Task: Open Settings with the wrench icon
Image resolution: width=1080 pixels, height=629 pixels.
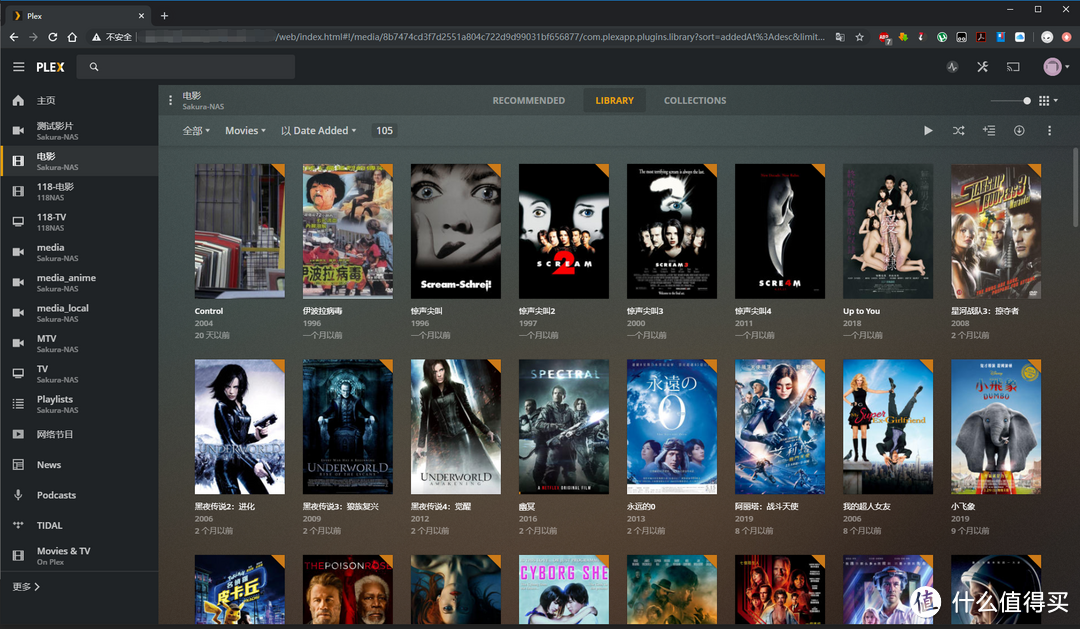Action: click(x=983, y=67)
